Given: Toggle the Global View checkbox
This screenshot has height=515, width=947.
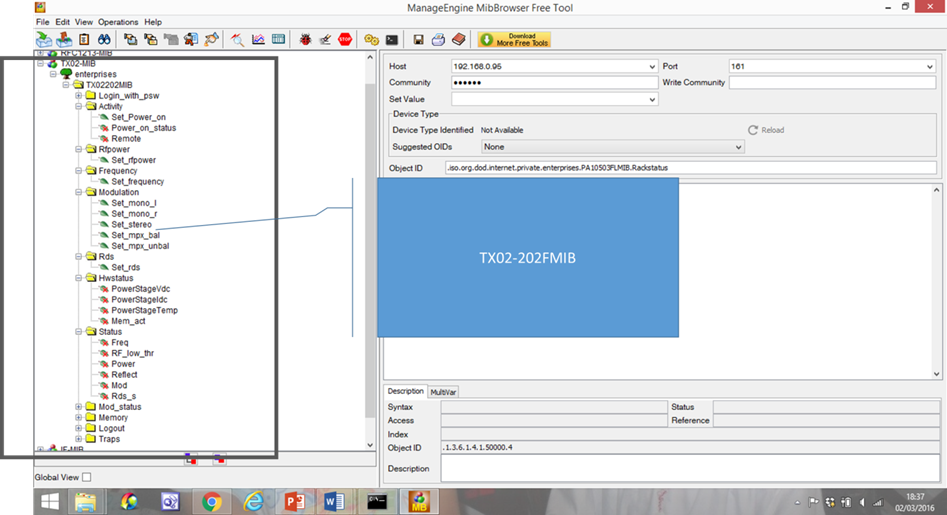Looking at the screenshot, I should (87, 478).
